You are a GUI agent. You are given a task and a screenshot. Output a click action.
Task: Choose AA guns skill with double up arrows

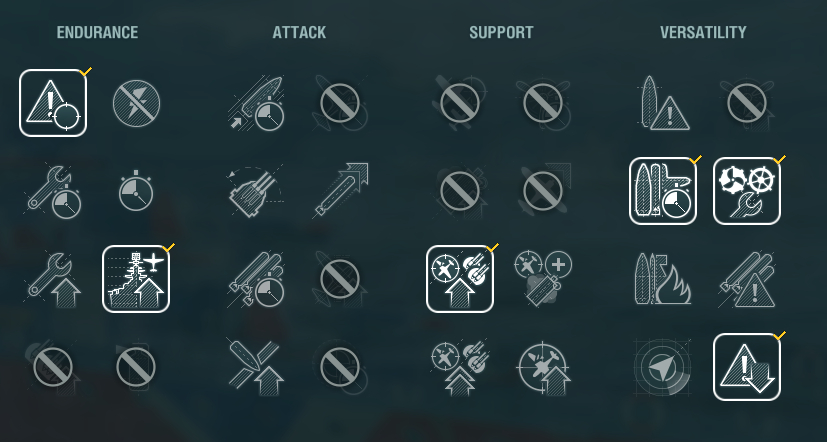pyautogui.click(x=460, y=367)
